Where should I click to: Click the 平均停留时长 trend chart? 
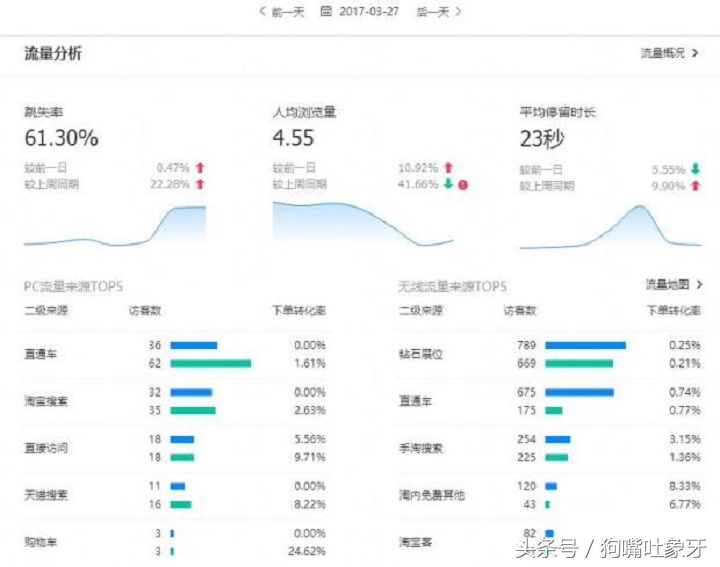610,227
